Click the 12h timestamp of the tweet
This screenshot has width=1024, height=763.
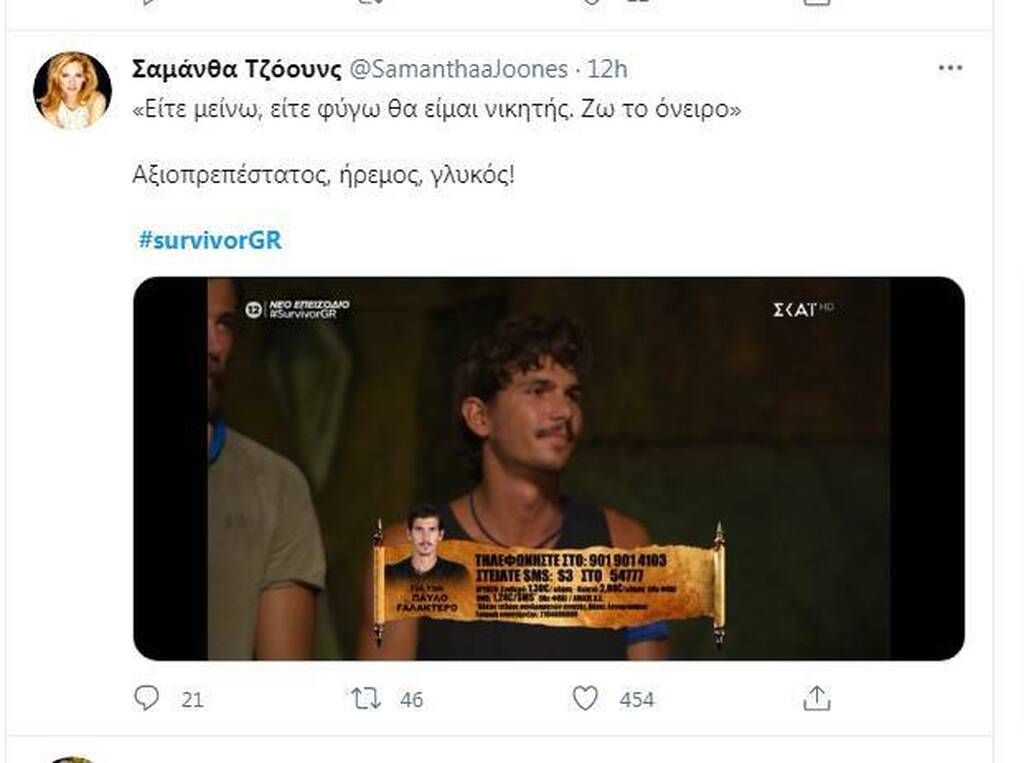[x=607, y=69]
